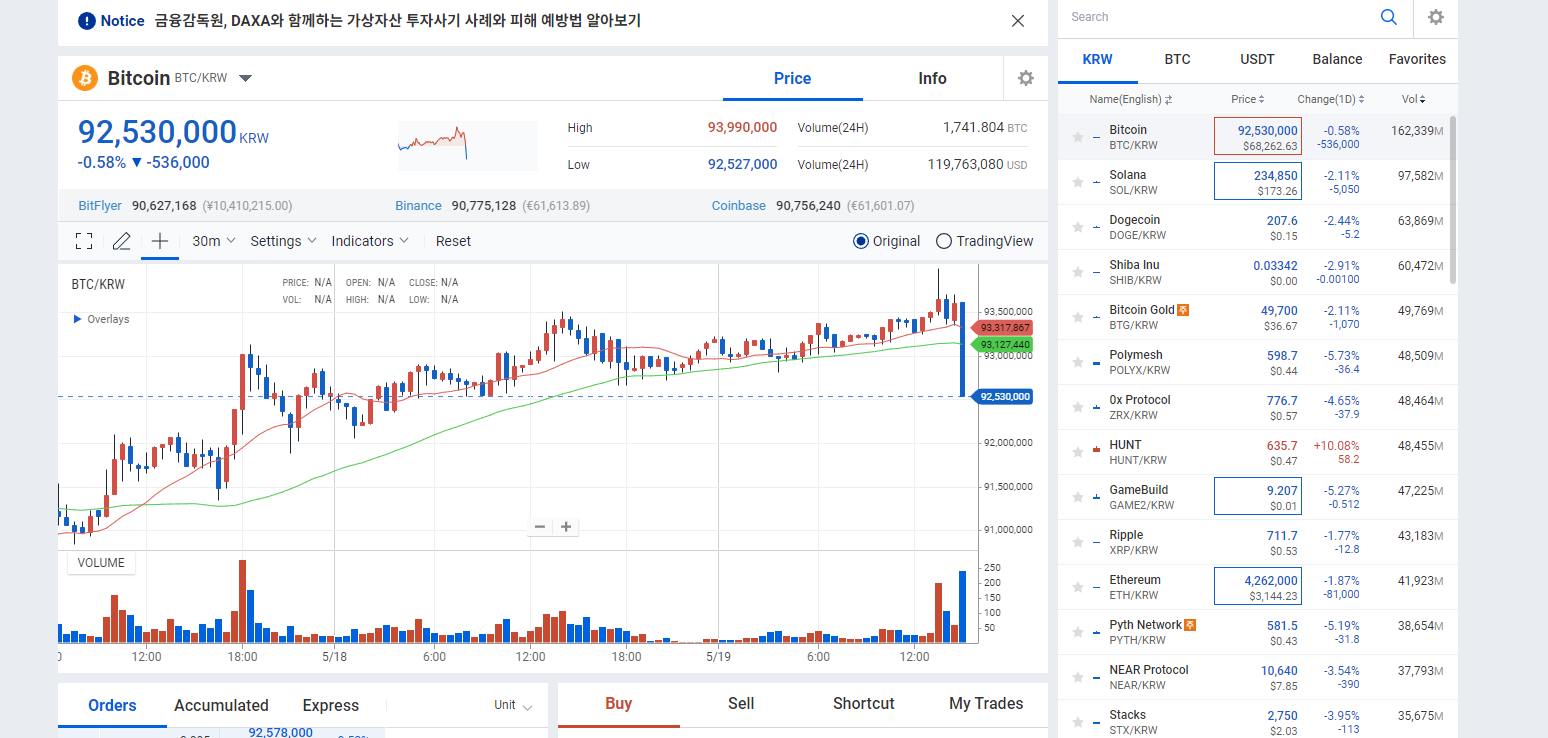
Task: Open the 30m interval dropdown
Action: pos(214,241)
